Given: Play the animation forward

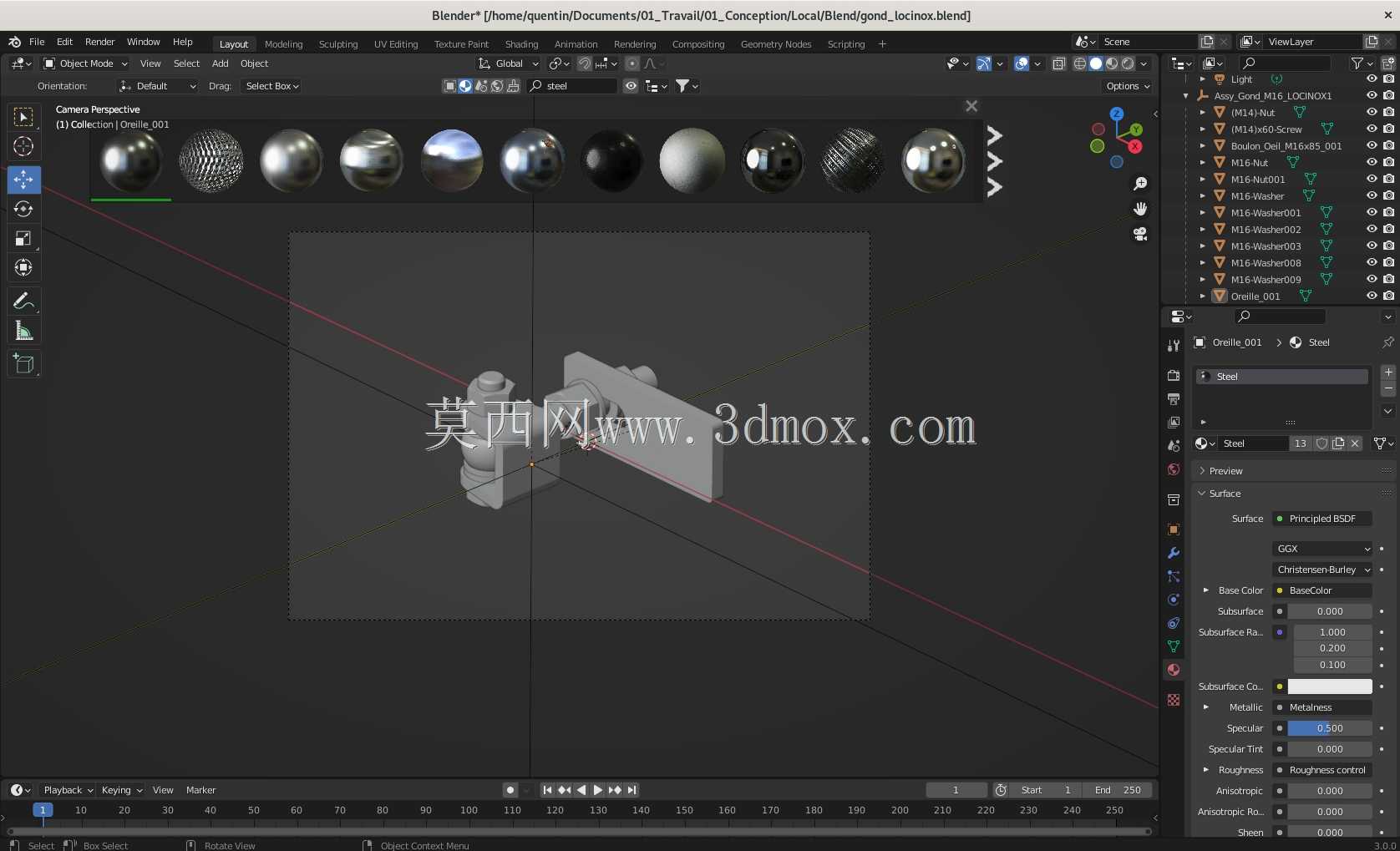Looking at the screenshot, I should point(598,790).
